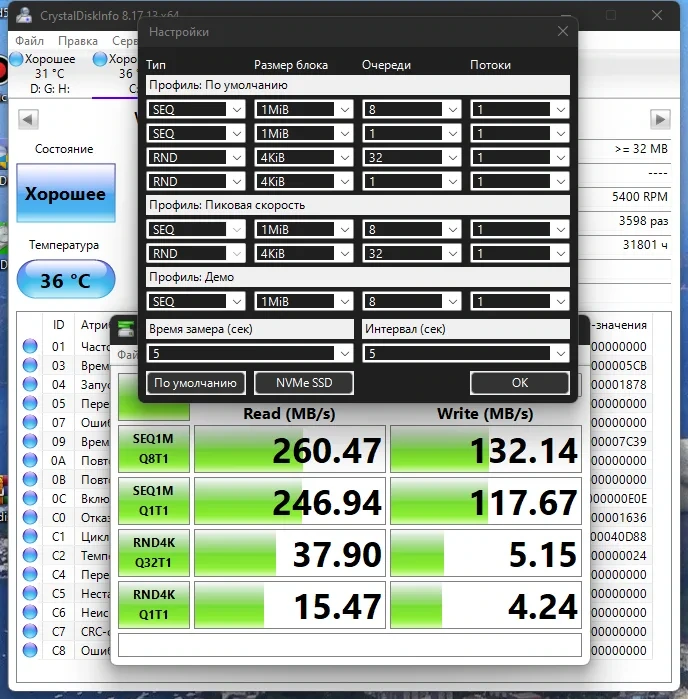The image size is (688, 699).
Task: Click По умолчанию button in settings
Action: (195, 383)
